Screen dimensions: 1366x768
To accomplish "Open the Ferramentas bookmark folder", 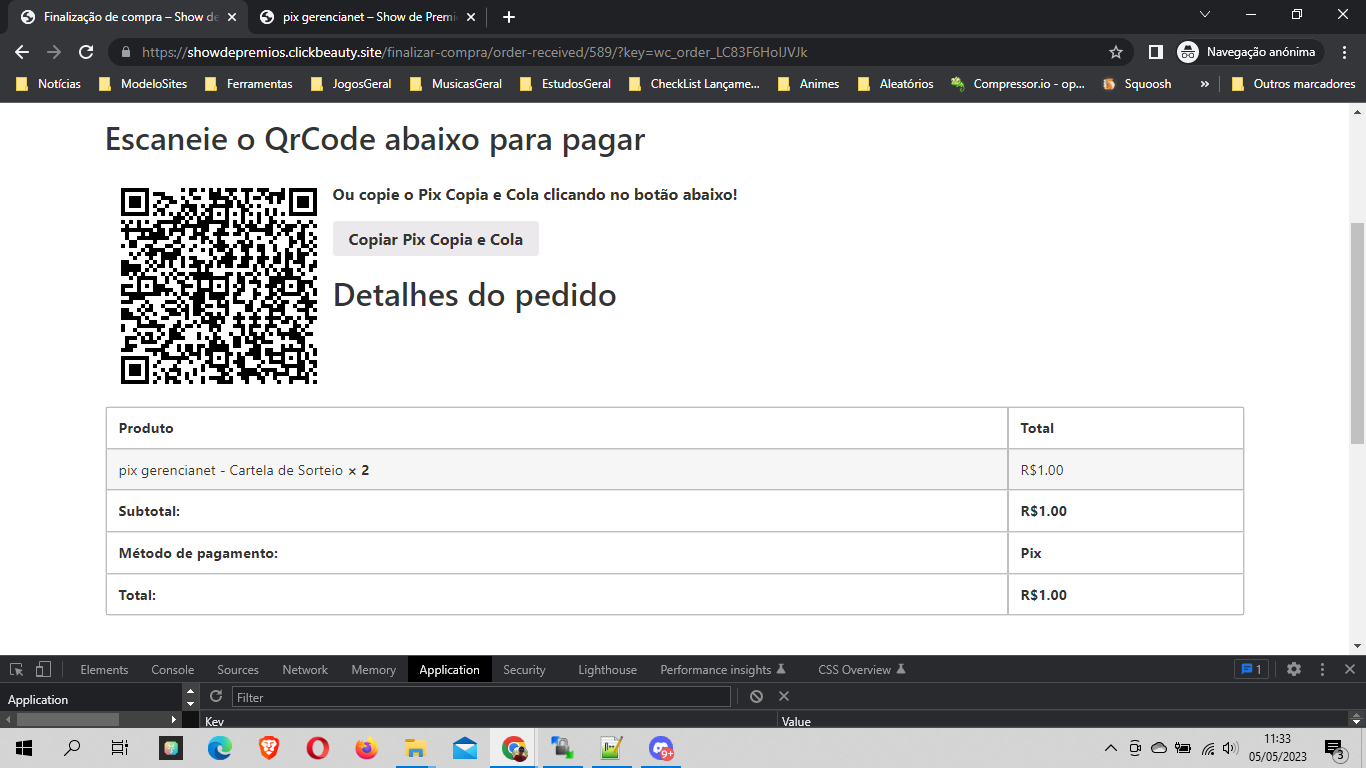I will coord(249,84).
